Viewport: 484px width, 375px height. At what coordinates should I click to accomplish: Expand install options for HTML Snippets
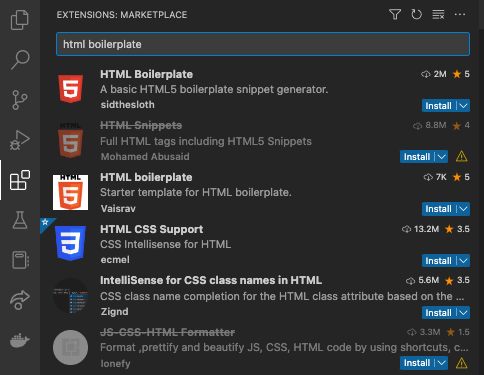442,157
